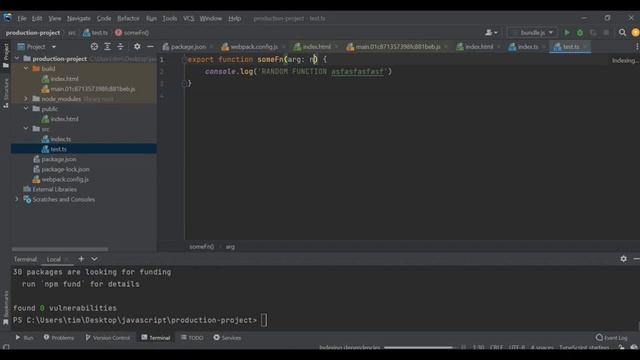Close the test.ts editor tab
Screen dimensions: 640x360
click(x=585, y=47)
